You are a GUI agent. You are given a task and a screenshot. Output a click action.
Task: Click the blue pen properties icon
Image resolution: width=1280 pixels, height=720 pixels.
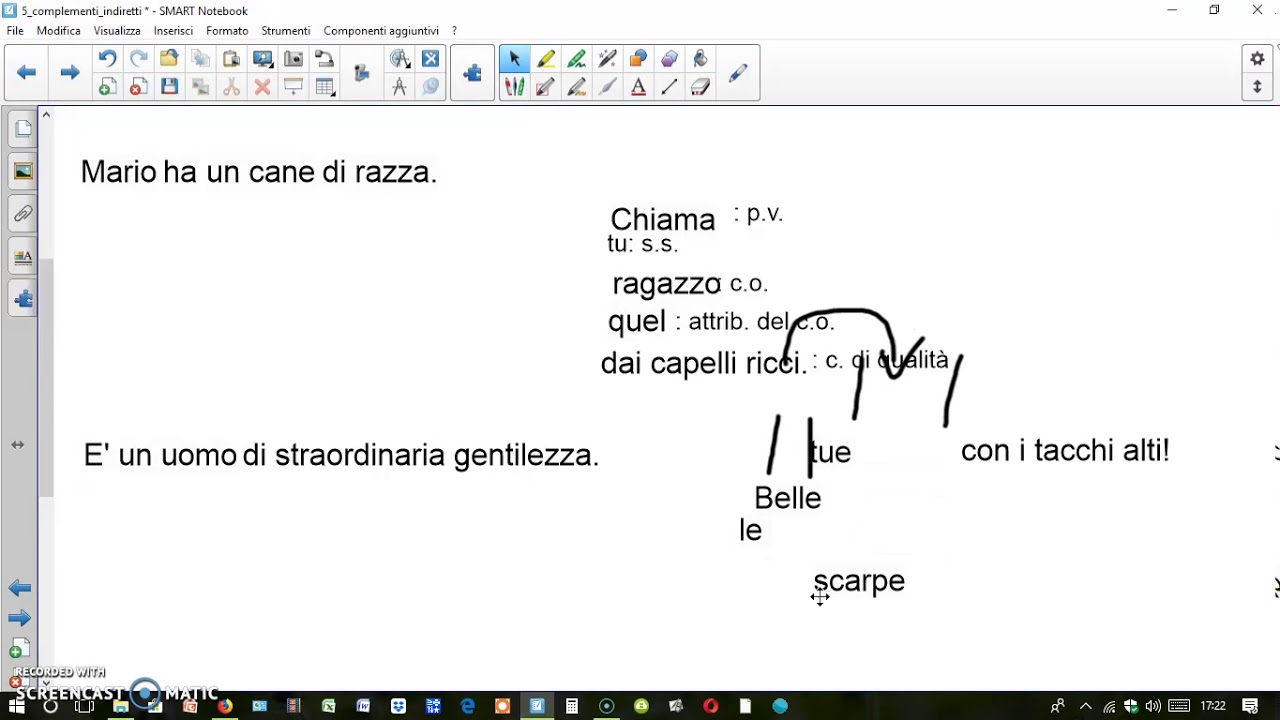(x=738, y=72)
